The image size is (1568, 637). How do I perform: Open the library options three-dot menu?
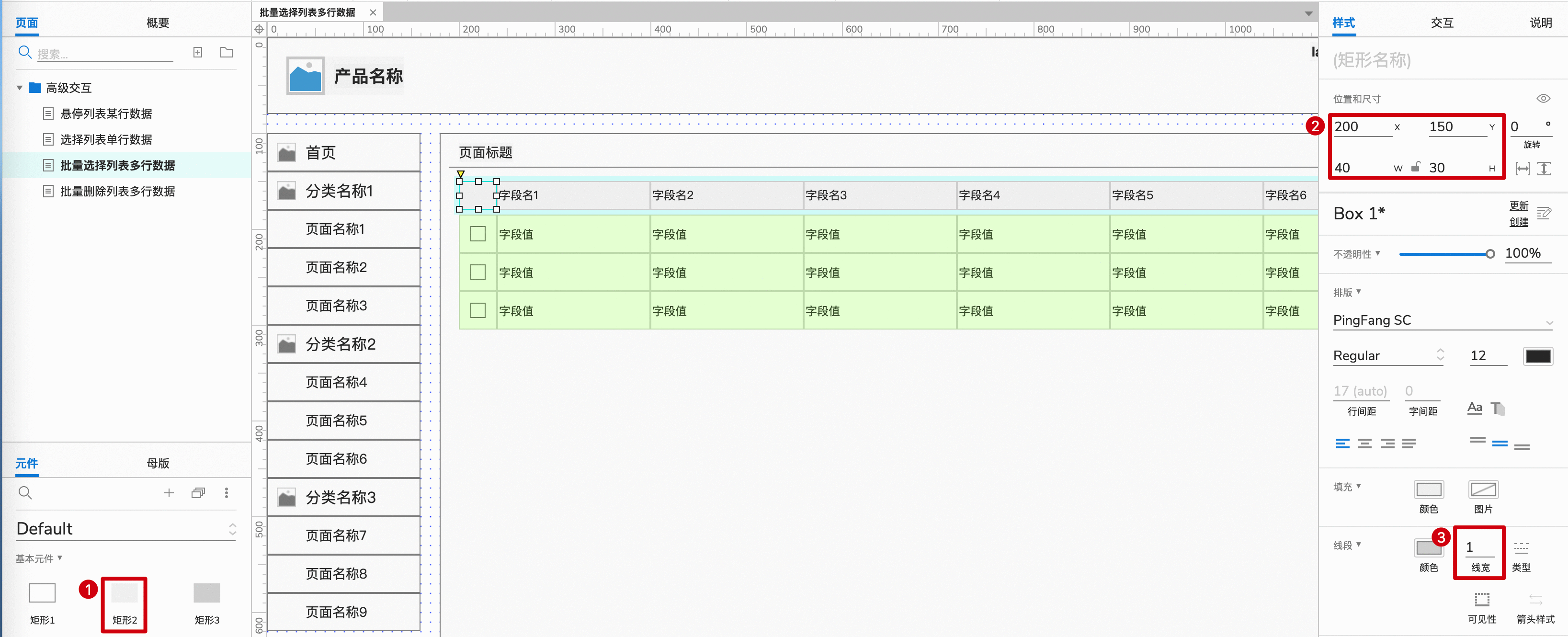tap(227, 493)
